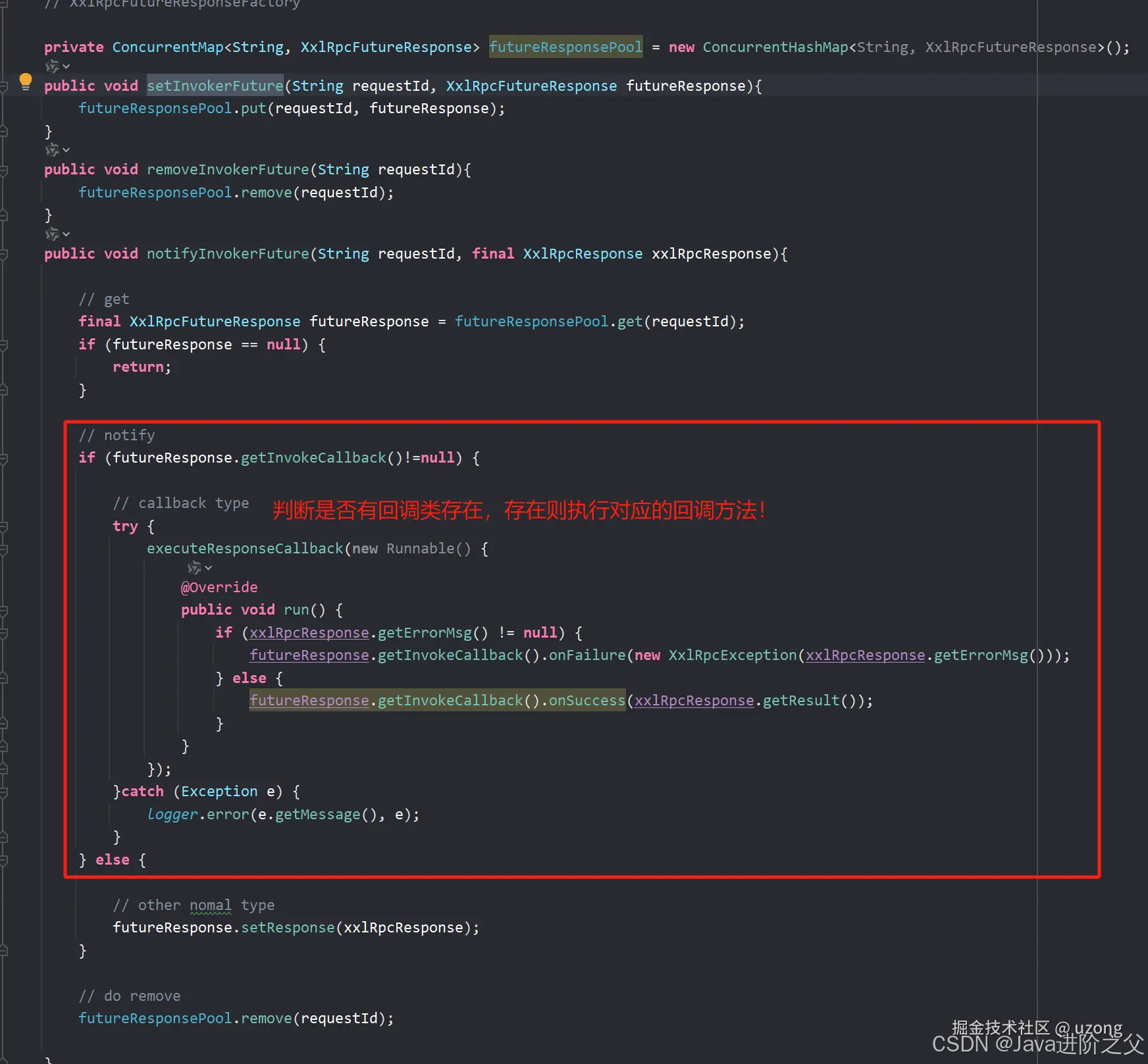Click ConcurrentHashMap in the field initializer

pyautogui.click(x=775, y=47)
